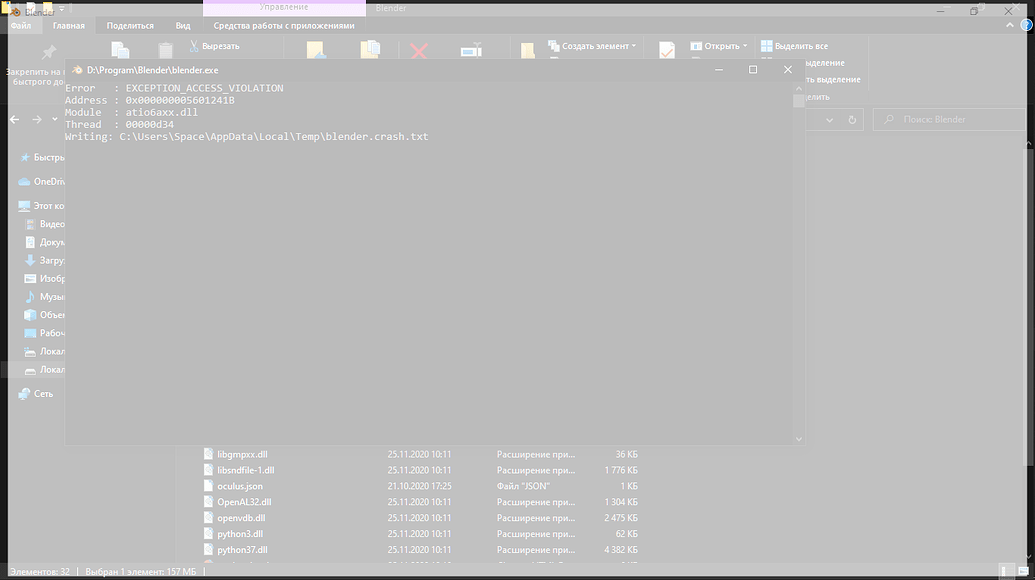Click the red Delete X icon
The image size is (1035, 580).
coord(418,51)
